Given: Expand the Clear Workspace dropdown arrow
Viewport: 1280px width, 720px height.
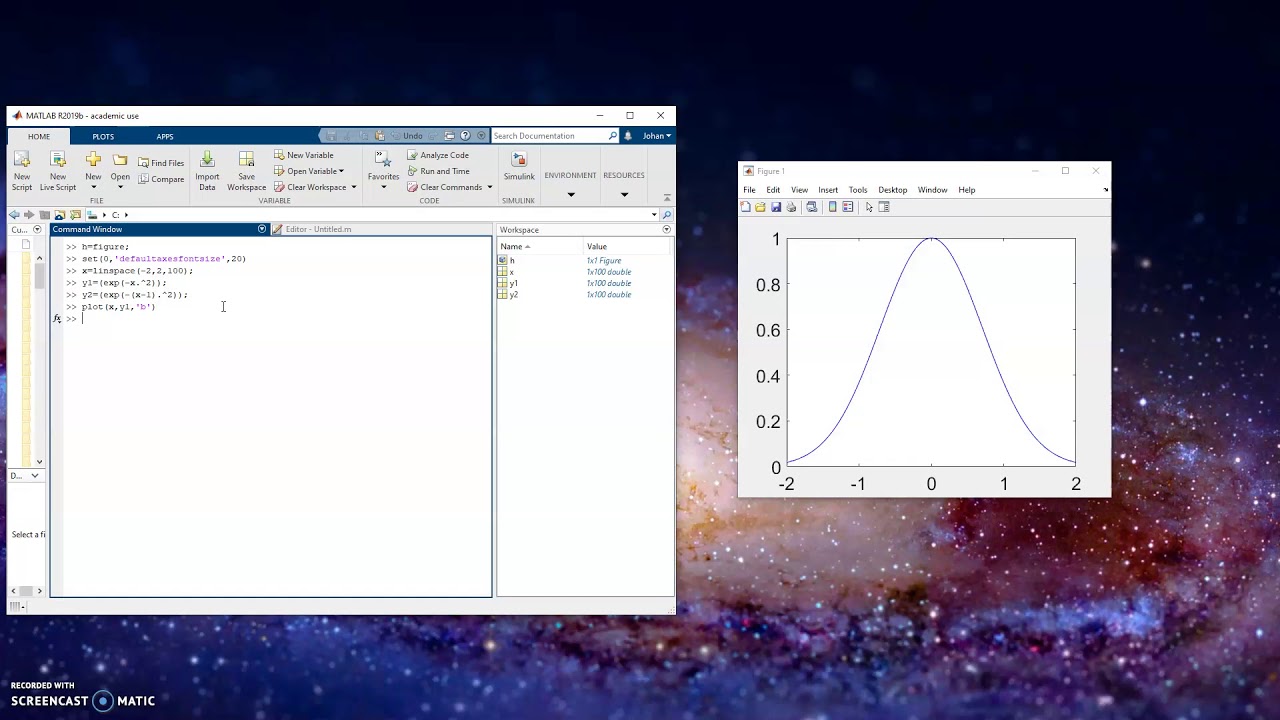Looking at the screenshot, I should pos(353,187).
